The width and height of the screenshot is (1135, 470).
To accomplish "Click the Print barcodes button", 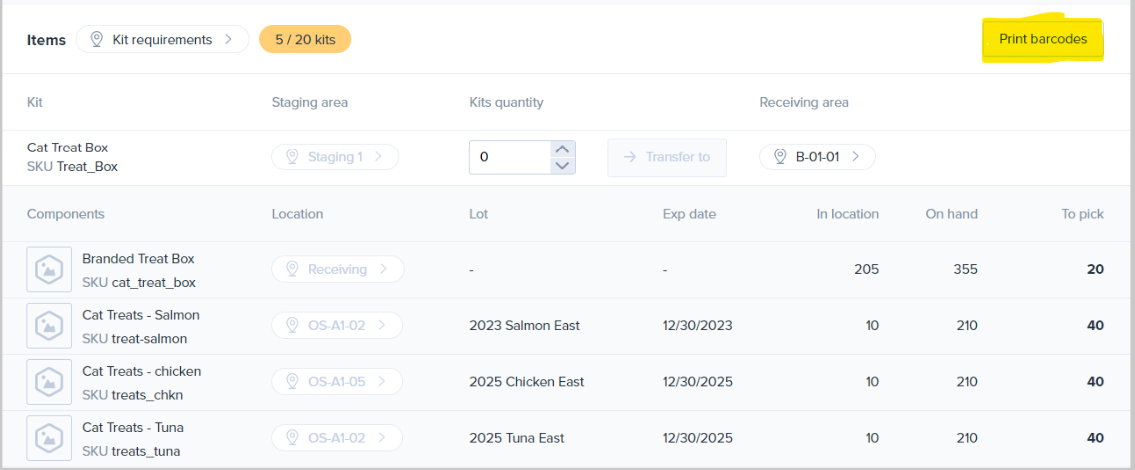I will 1043,40.
